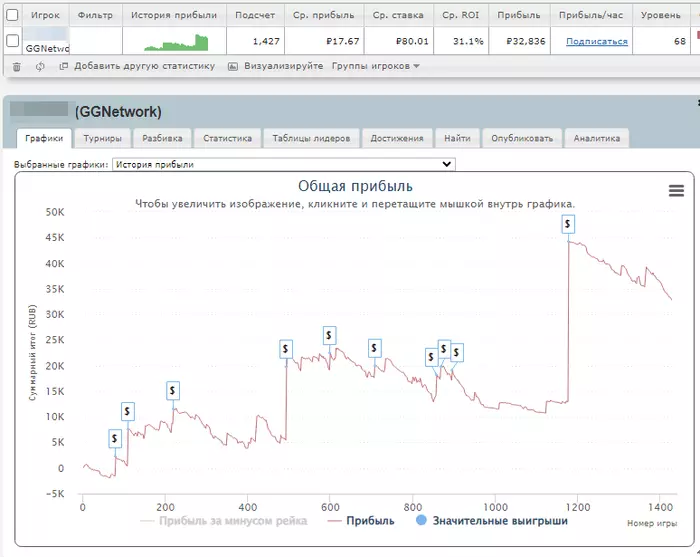Click Добавить другую статистику
This screenshot has height=557, width=700.
(x=144, y=66)
